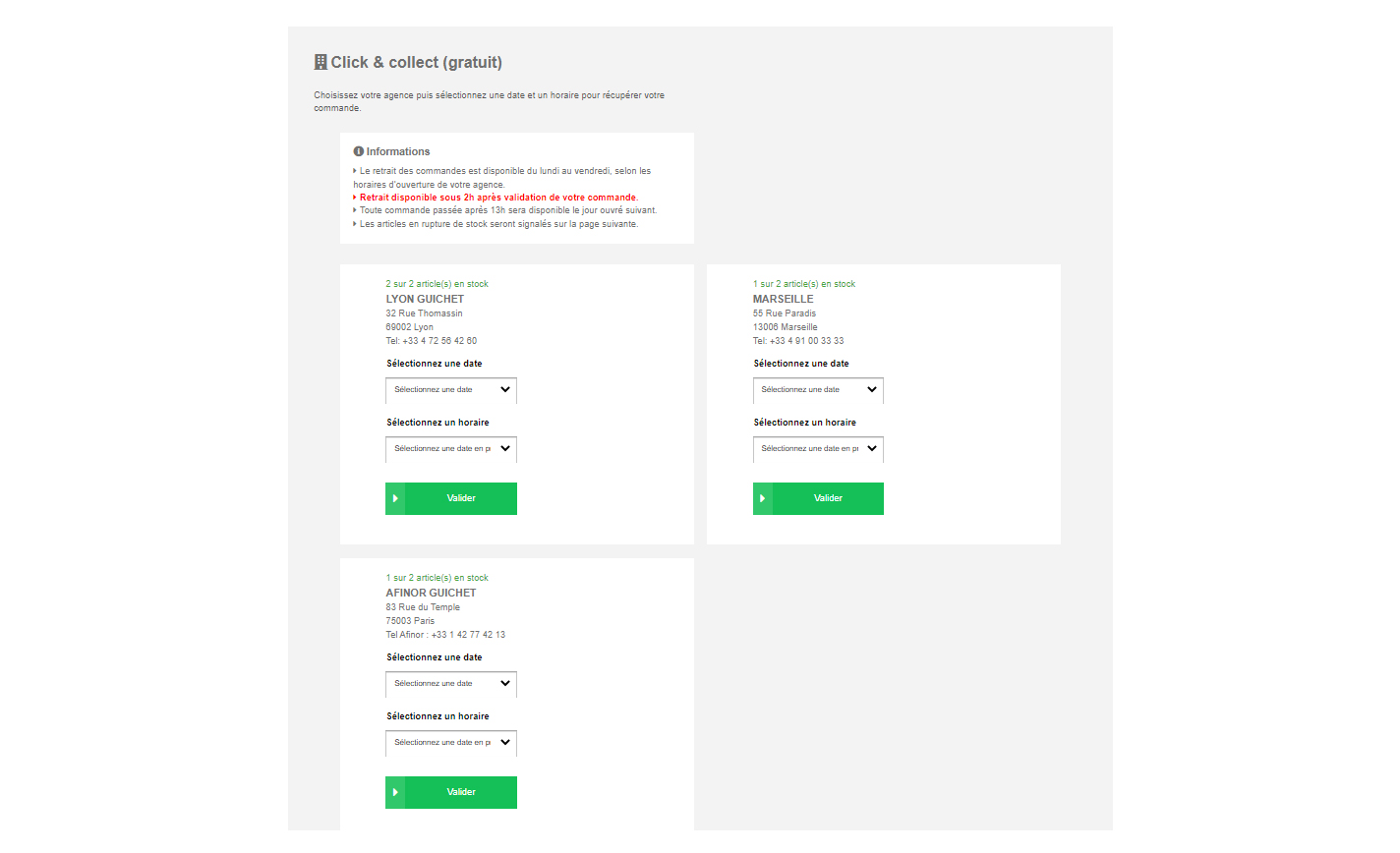
Task: Select the MARSEILLE agency name
Action: coord(784,299)
